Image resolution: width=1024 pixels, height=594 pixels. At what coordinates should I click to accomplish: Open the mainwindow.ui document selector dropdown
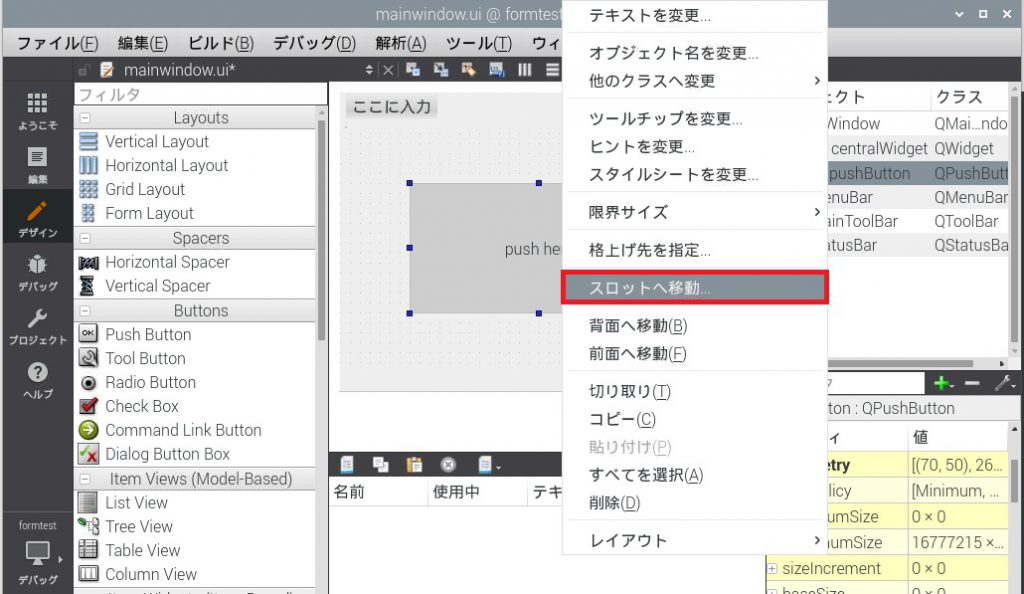(x=369, y=70)
